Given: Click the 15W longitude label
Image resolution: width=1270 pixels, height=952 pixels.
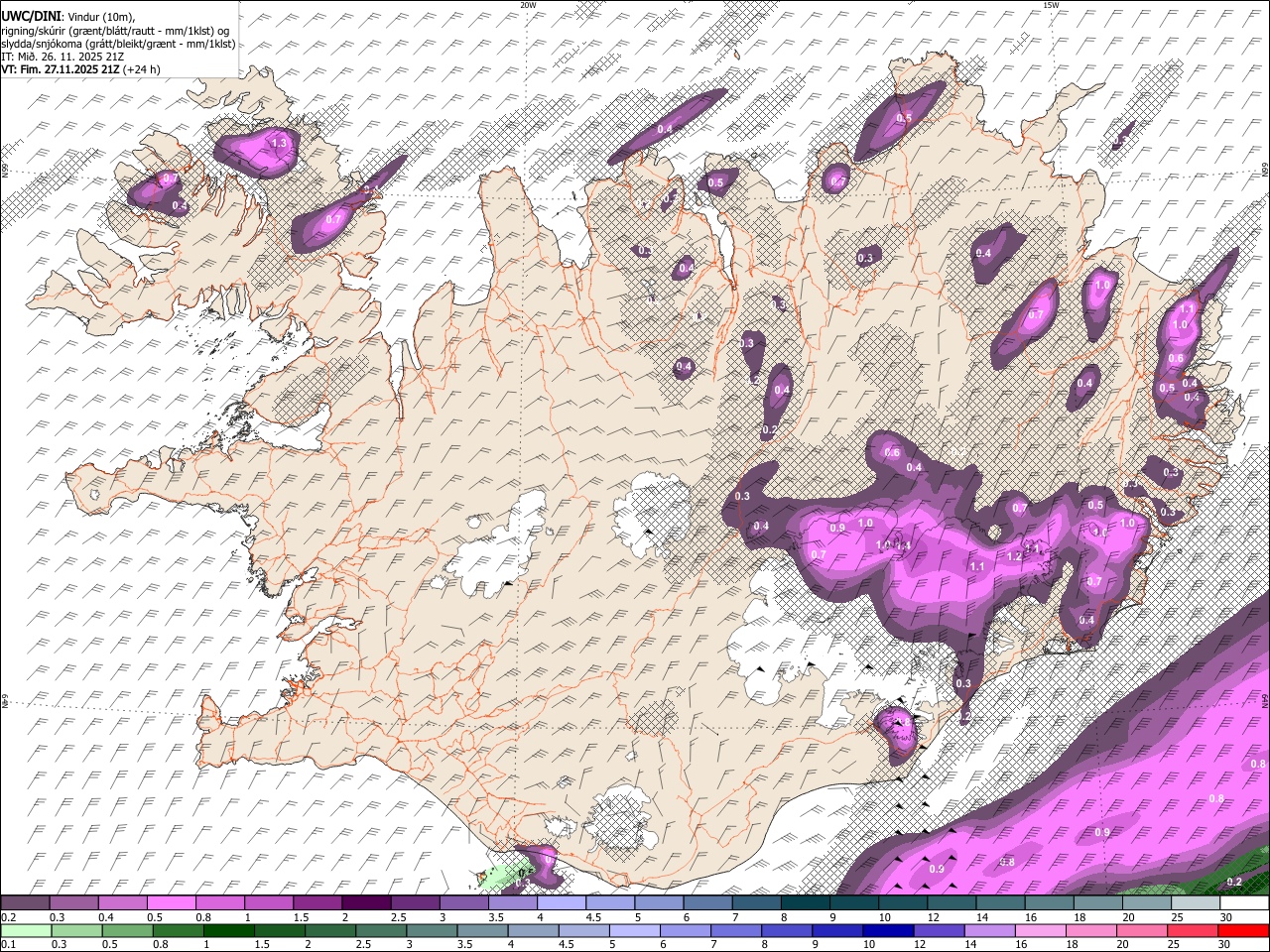Looking at the screenshot, I should coord(1051,5).
